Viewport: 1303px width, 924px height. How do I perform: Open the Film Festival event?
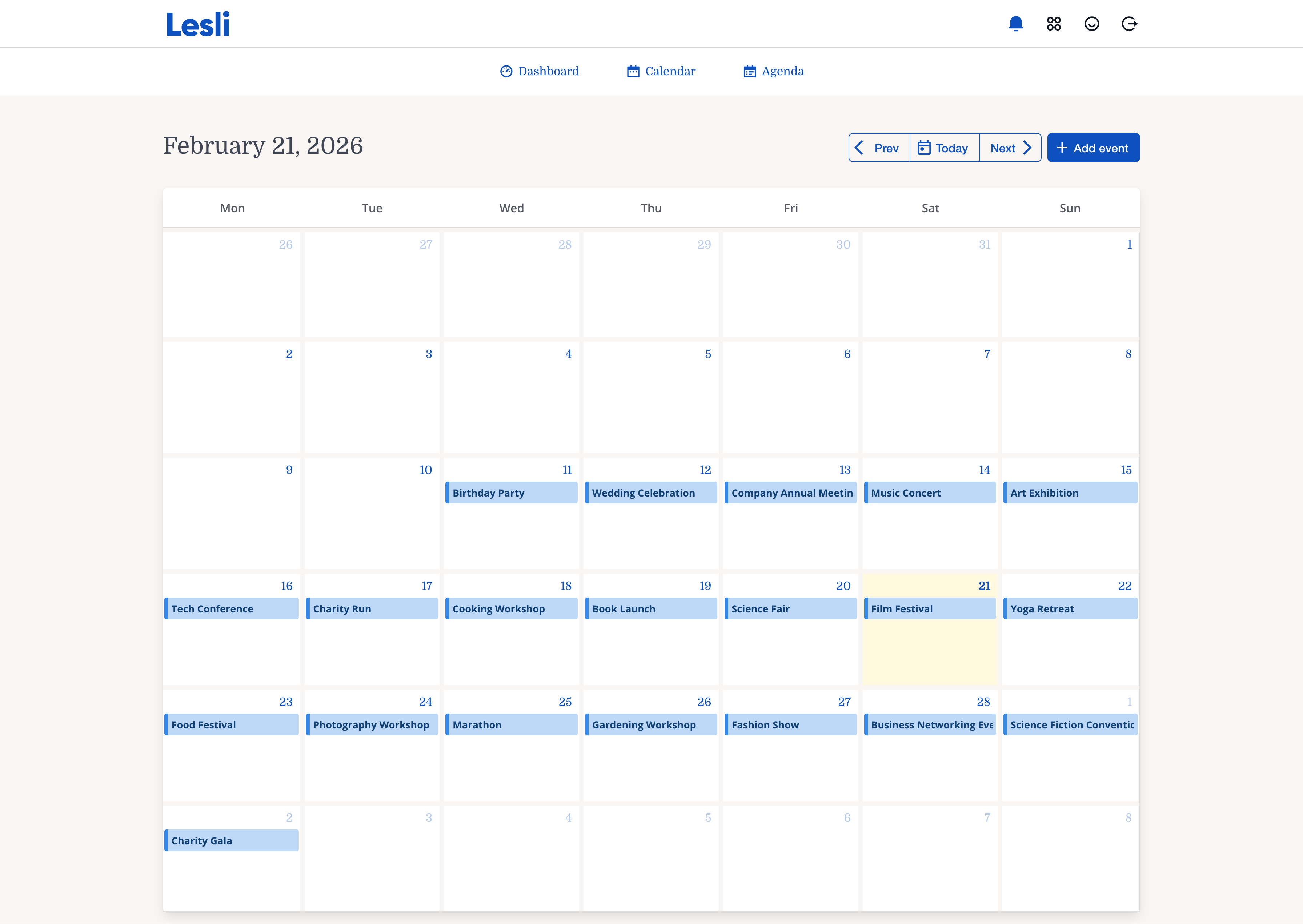(x=930, y=609)
